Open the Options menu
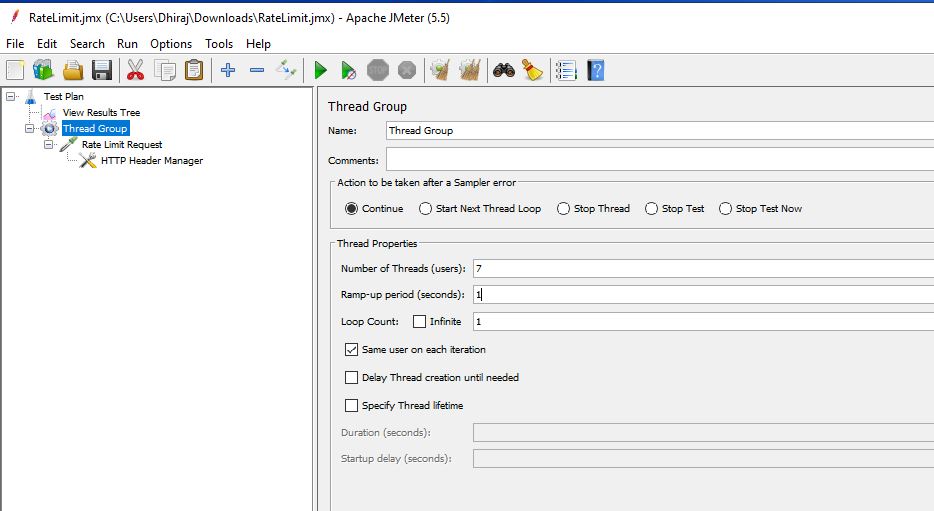This screenshot has width=934, height=511. [171, 44]
